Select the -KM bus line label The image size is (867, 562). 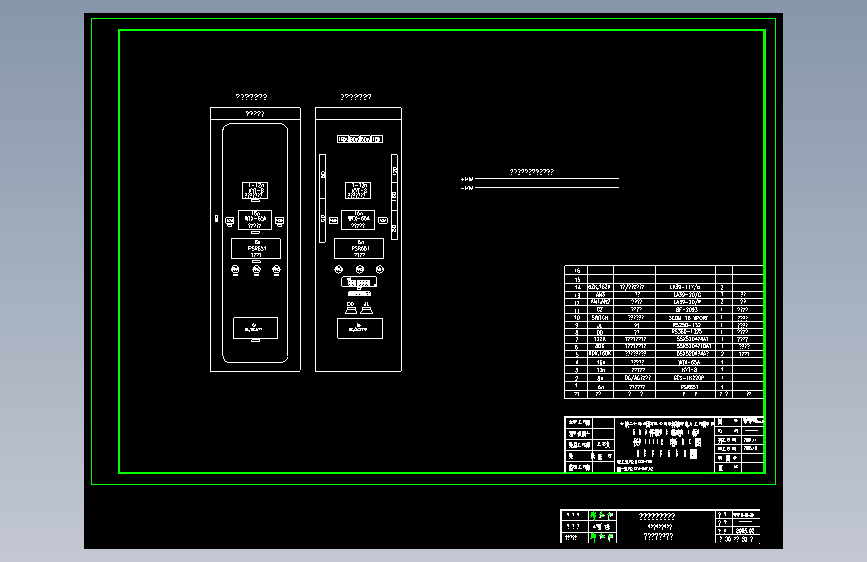tap(467, 188)
